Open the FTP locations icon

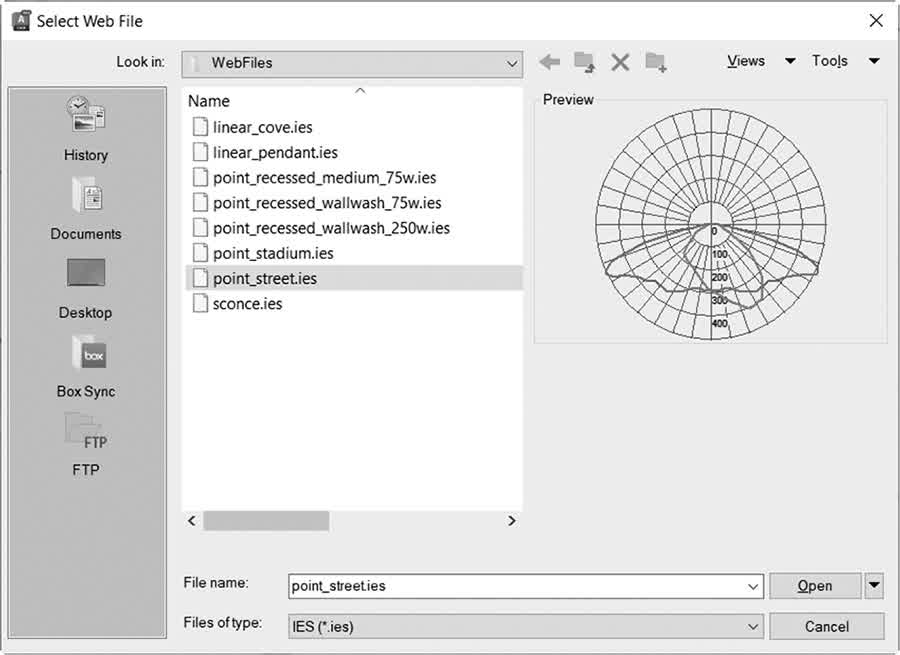click(86, 444)
